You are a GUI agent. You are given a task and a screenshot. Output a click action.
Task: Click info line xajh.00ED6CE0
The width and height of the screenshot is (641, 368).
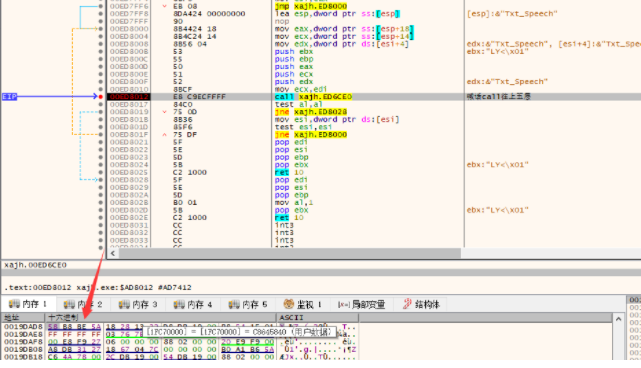tap(35, 265)
